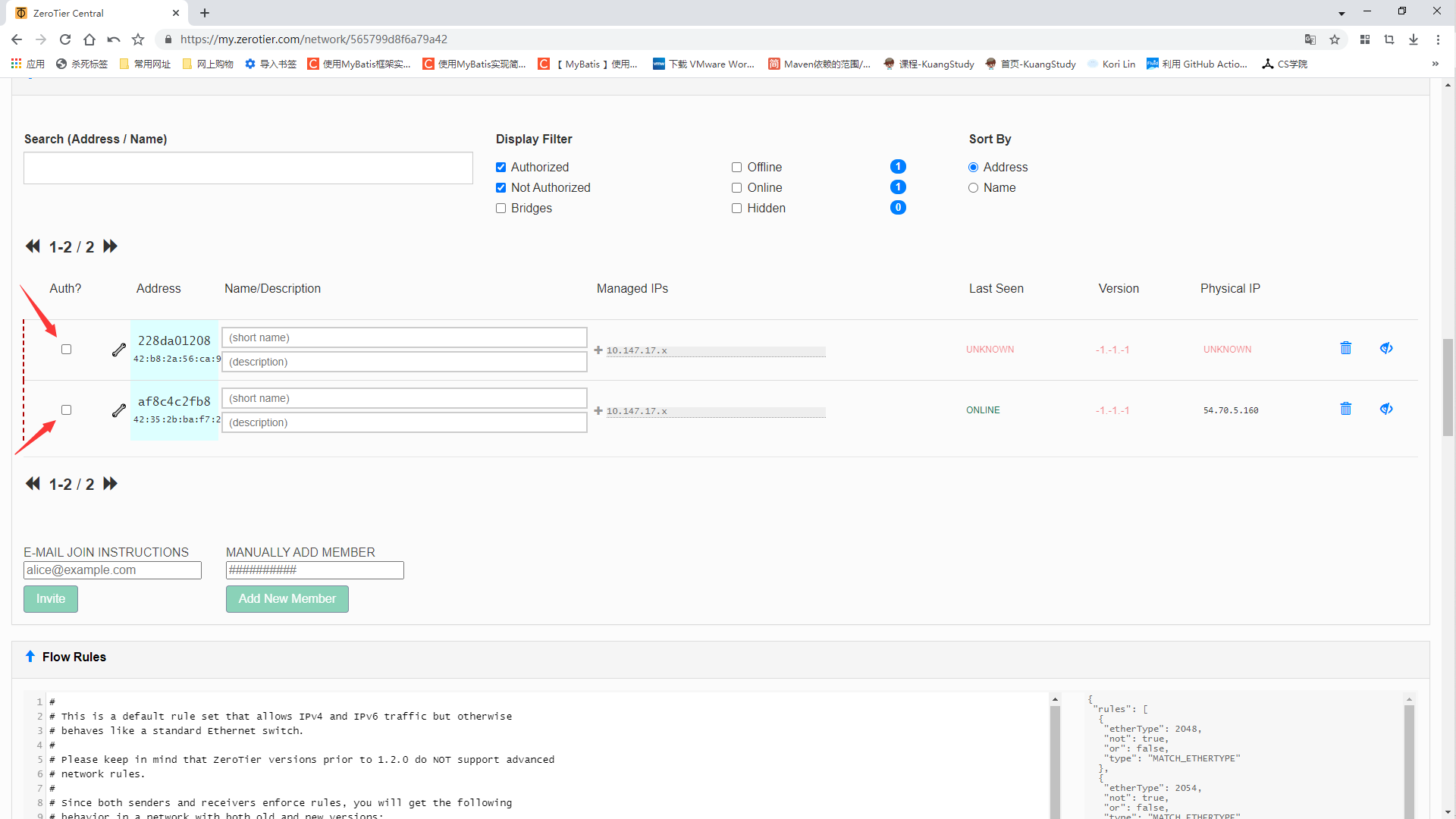This screenshot has height=819, width=1456.
Task: Open the browser tab search dropdown
Action: coord(1341,13)
